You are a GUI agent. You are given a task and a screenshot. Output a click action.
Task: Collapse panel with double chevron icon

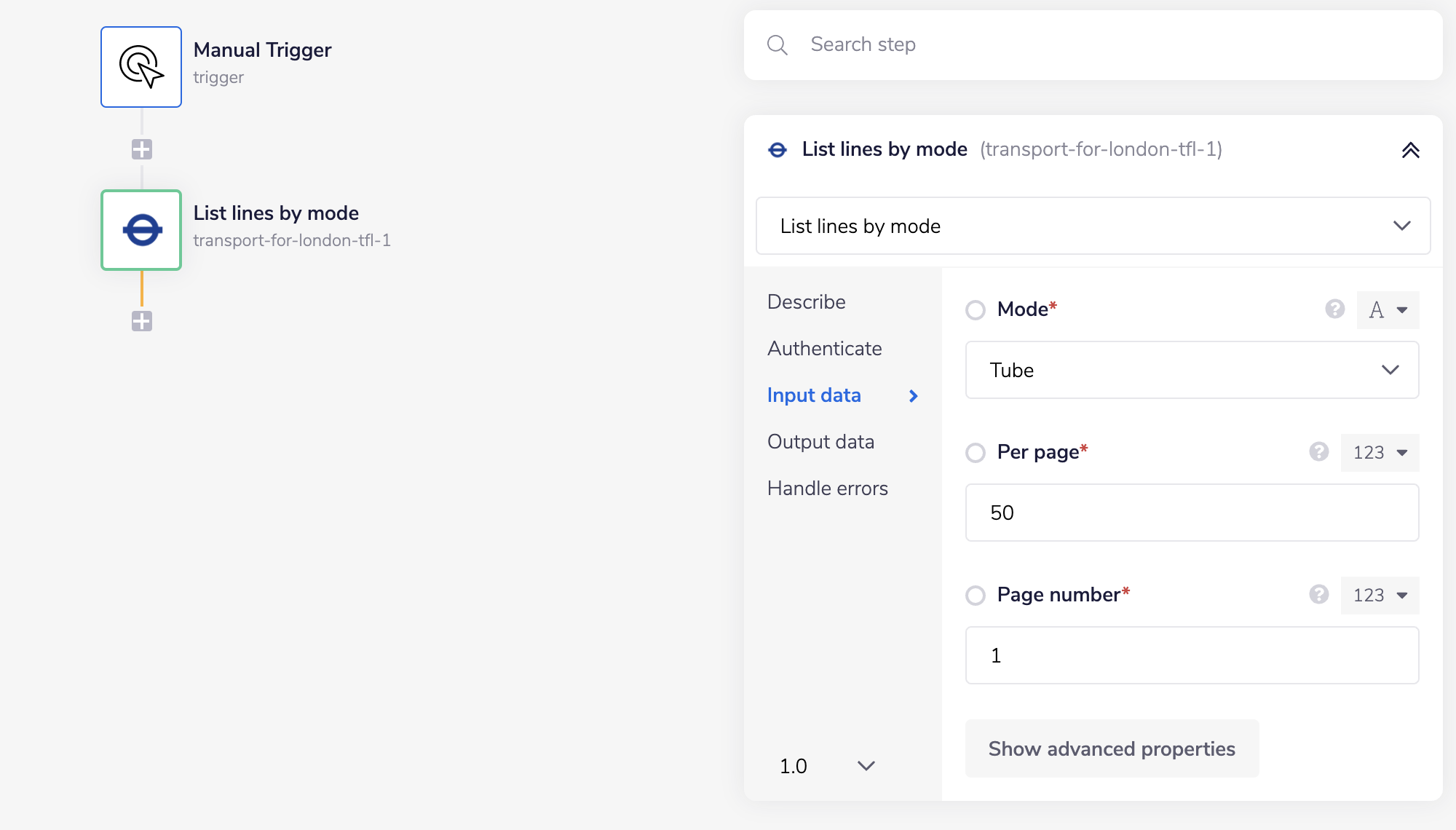pyautogui.click(x=1410, y=150)
